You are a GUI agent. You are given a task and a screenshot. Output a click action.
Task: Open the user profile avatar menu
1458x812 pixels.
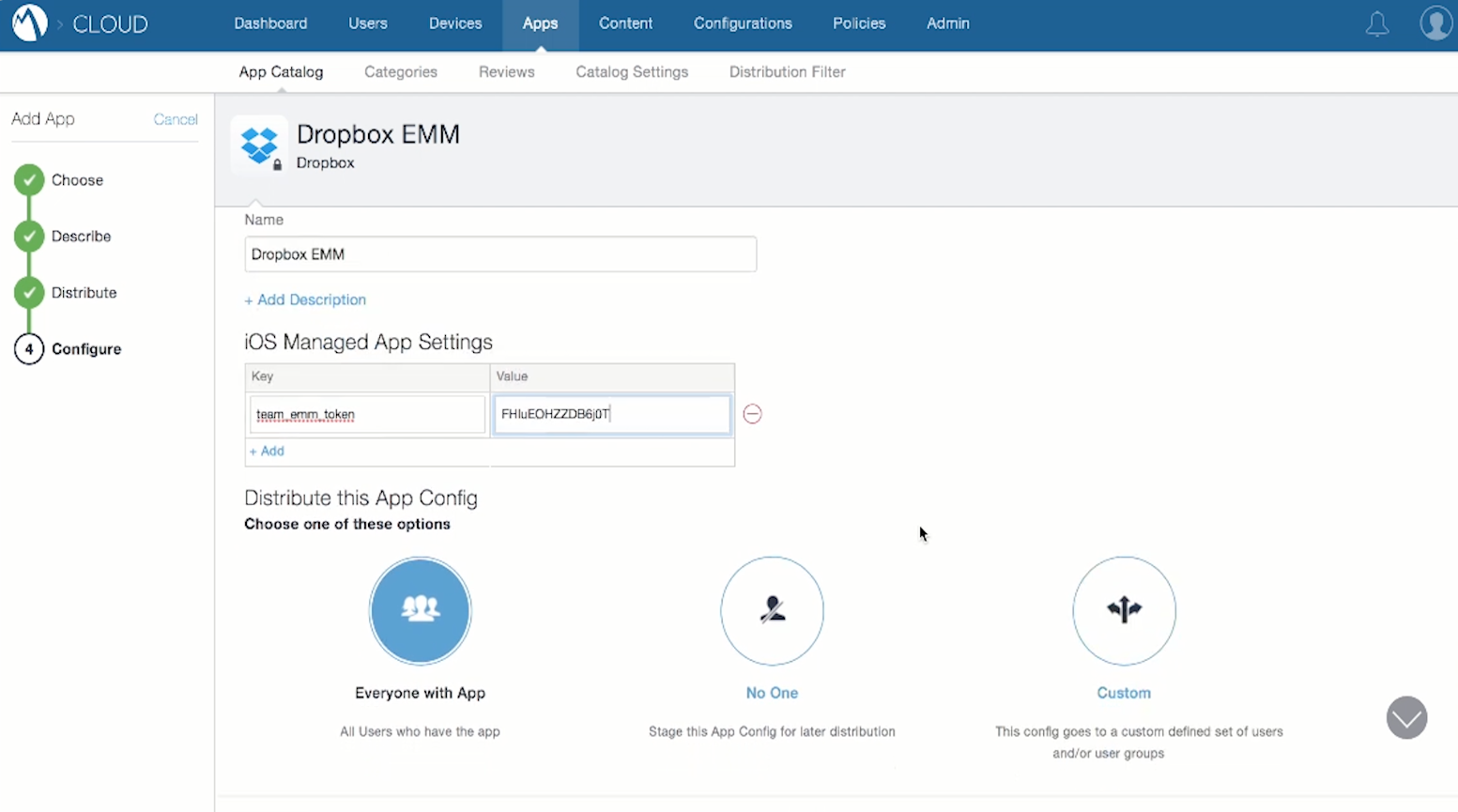pos(1435,23)
